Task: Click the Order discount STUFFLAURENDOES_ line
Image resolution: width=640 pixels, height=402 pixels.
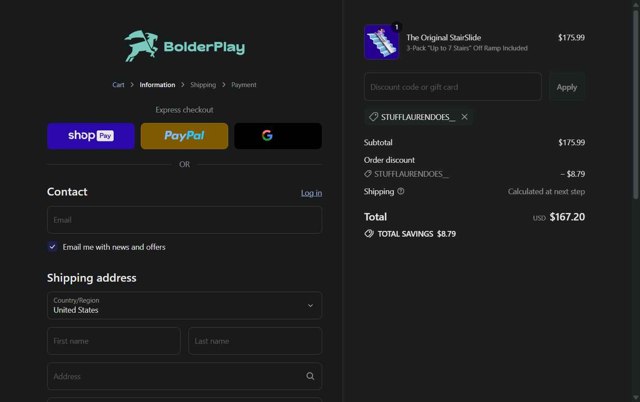Action: click(x=406, y=174)
